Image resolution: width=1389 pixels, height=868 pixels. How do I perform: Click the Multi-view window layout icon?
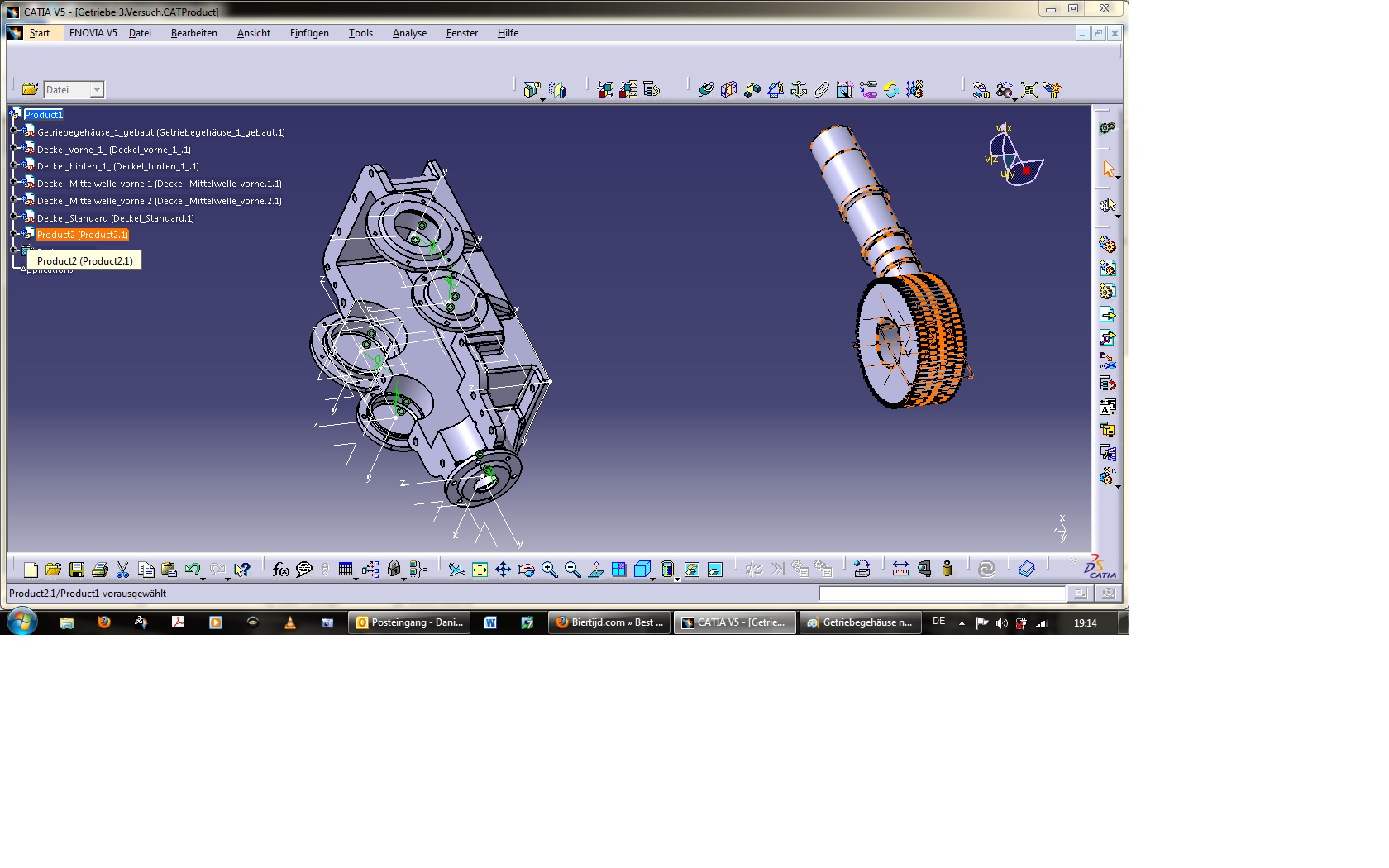(619, 570)
